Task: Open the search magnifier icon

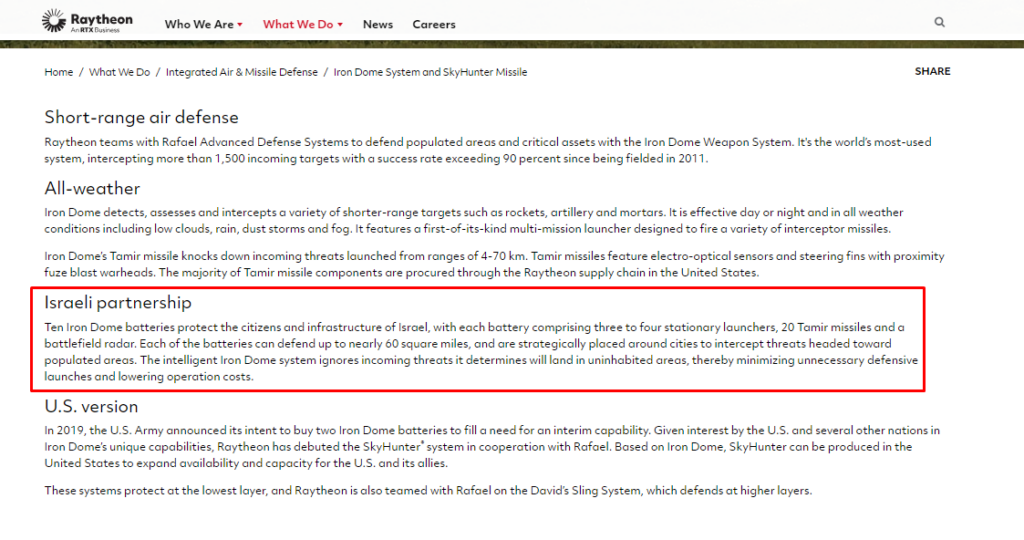Action: click(939, 22)
